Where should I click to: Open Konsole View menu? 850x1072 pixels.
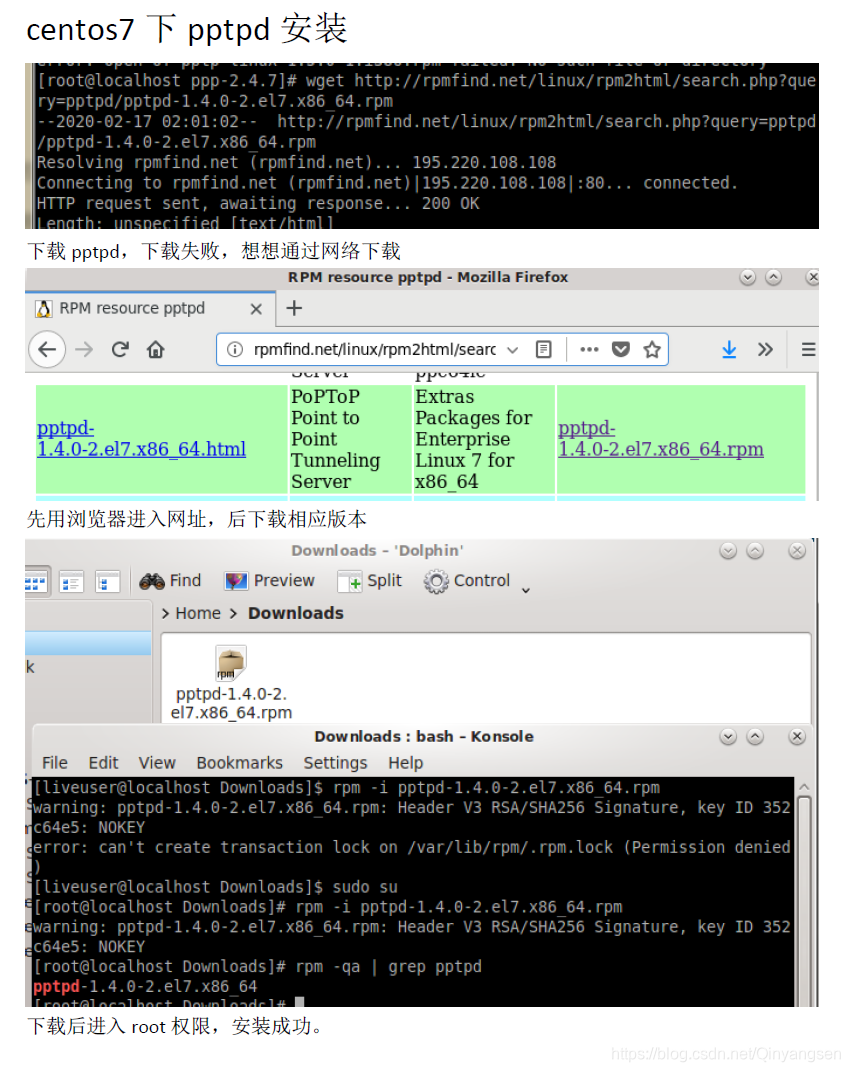pos(157,763)
